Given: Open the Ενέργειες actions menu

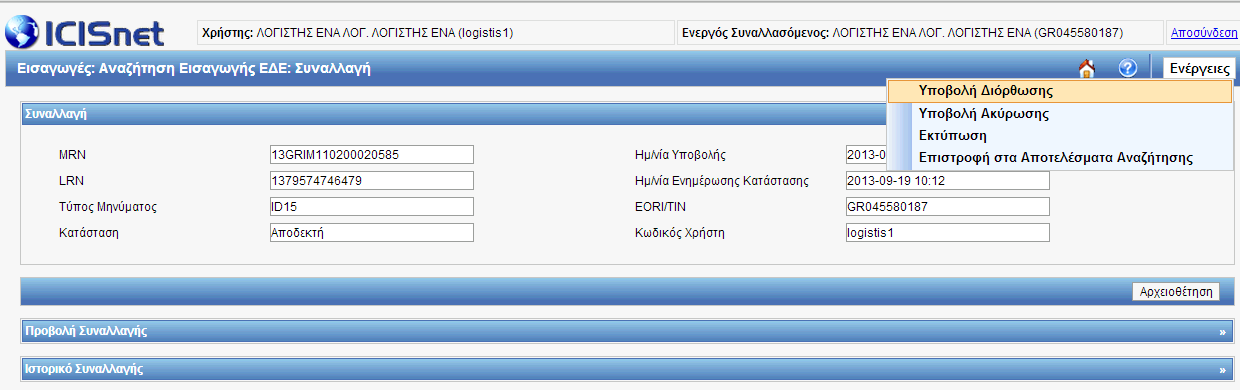Looking at the screenshot, I should [x=1200, y=69].
